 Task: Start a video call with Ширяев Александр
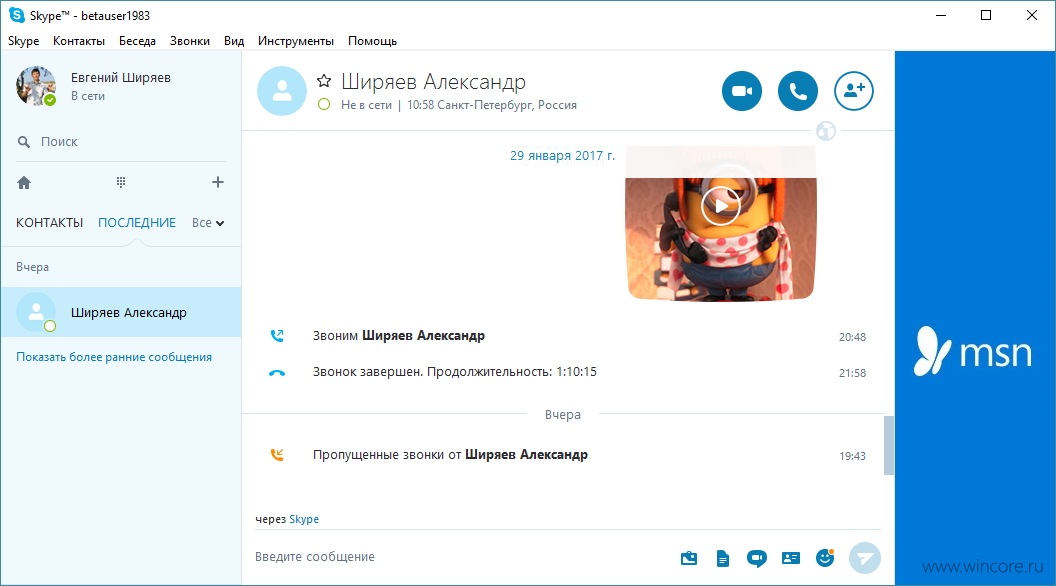741,90
